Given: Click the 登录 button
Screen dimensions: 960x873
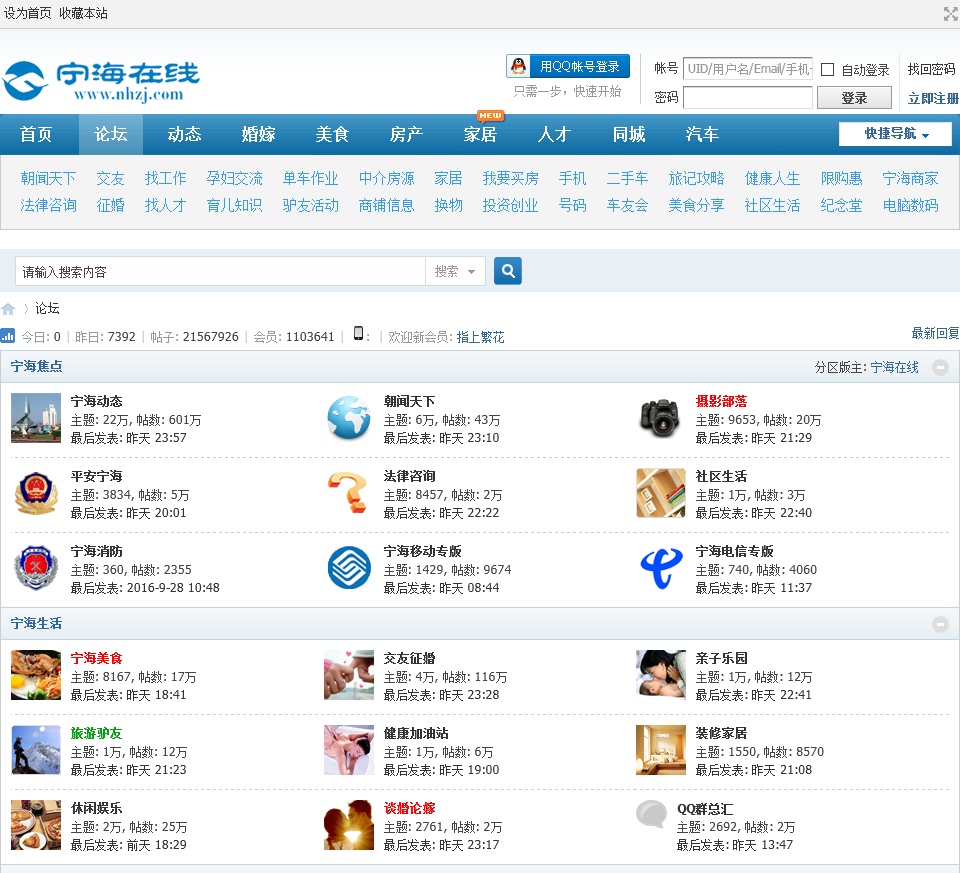Looking at the screenshot, I should (x=854, y=98).
